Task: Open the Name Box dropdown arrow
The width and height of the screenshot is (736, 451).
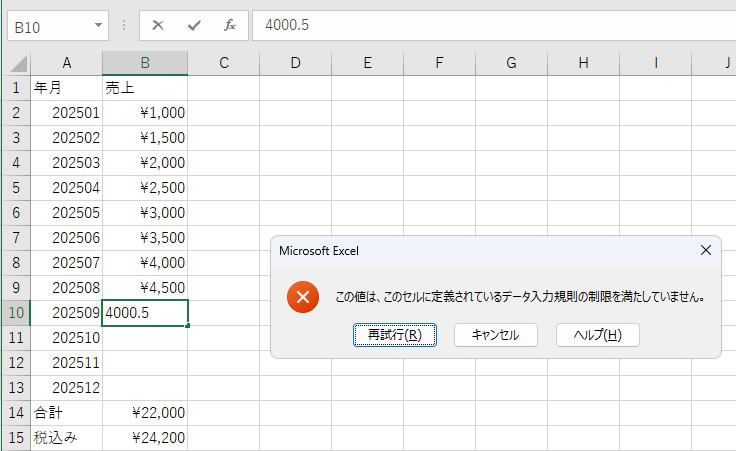Action: pos(98,25)
